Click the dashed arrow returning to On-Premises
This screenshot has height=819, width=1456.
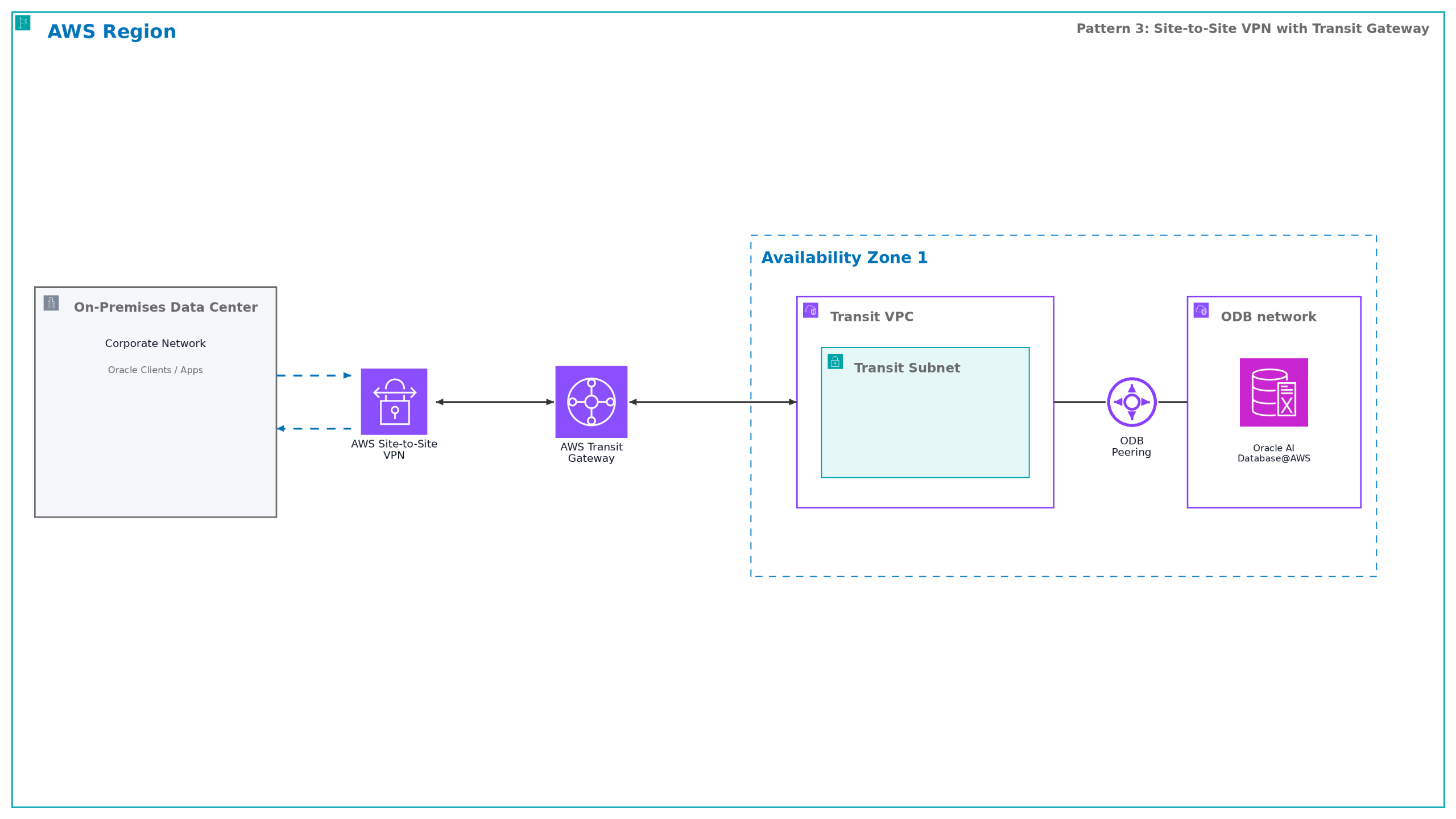click(314, 429)
